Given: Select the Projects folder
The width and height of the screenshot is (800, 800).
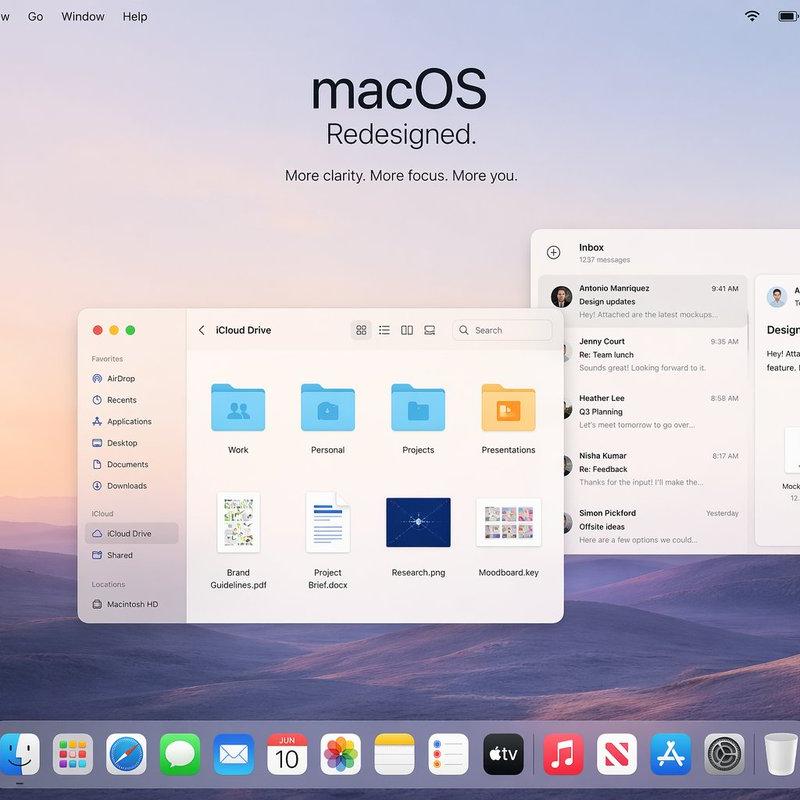Looking at the screenshot, I should tap(418, 408).
